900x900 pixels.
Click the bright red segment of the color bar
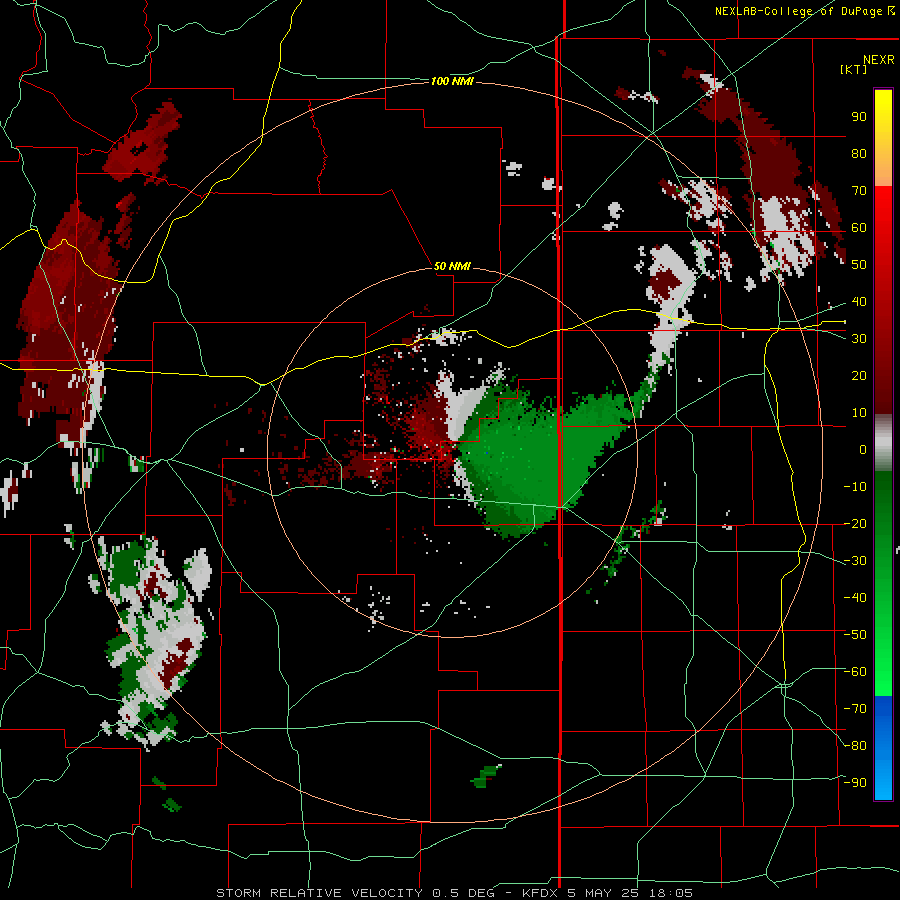tap(883, 300)
